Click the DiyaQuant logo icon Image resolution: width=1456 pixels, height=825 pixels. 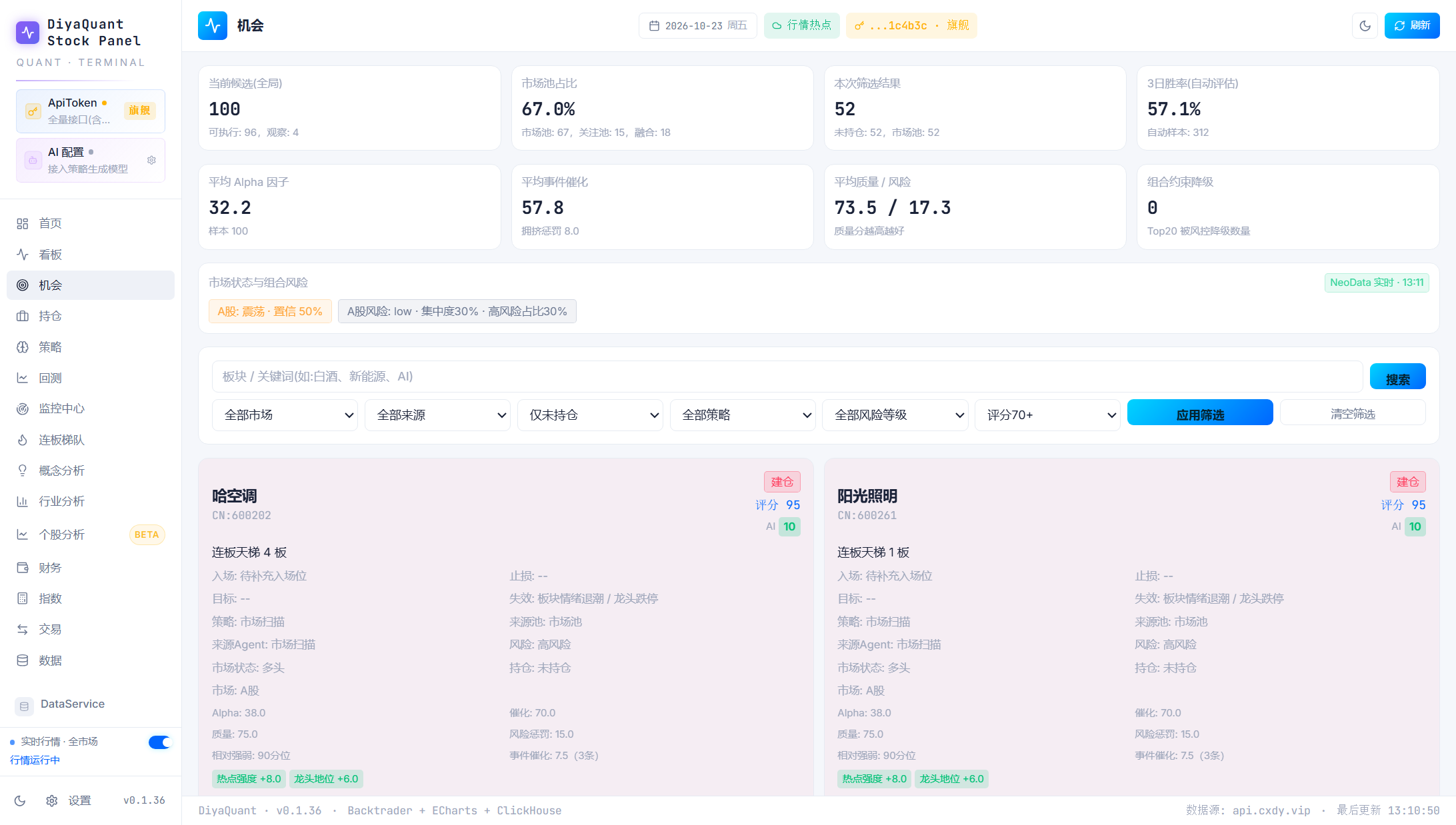pos(28,32)
